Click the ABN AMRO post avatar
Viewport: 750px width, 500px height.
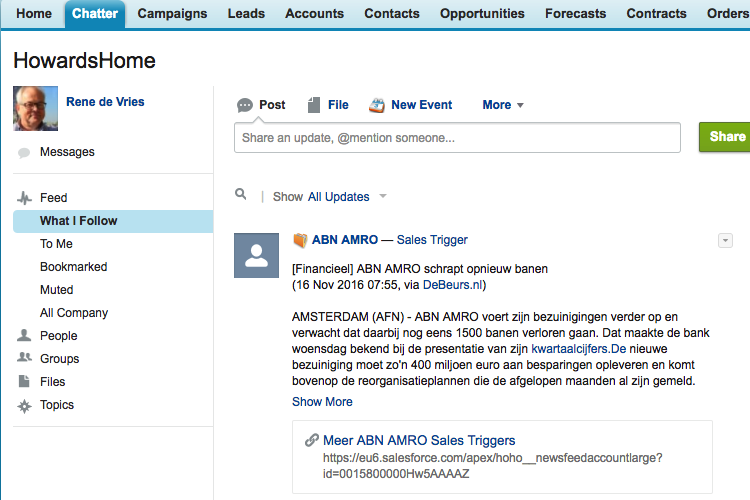[256, 256]
